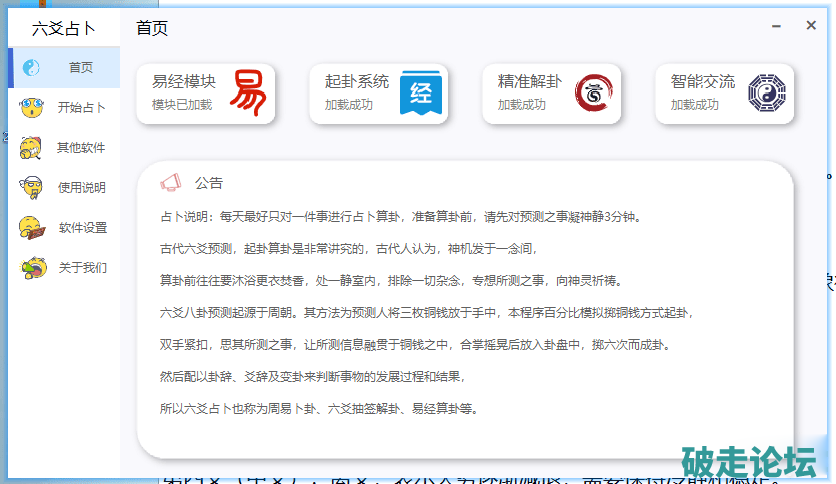
Task: Open the 使用说明 text entry
Action: (x=81, y=188)
